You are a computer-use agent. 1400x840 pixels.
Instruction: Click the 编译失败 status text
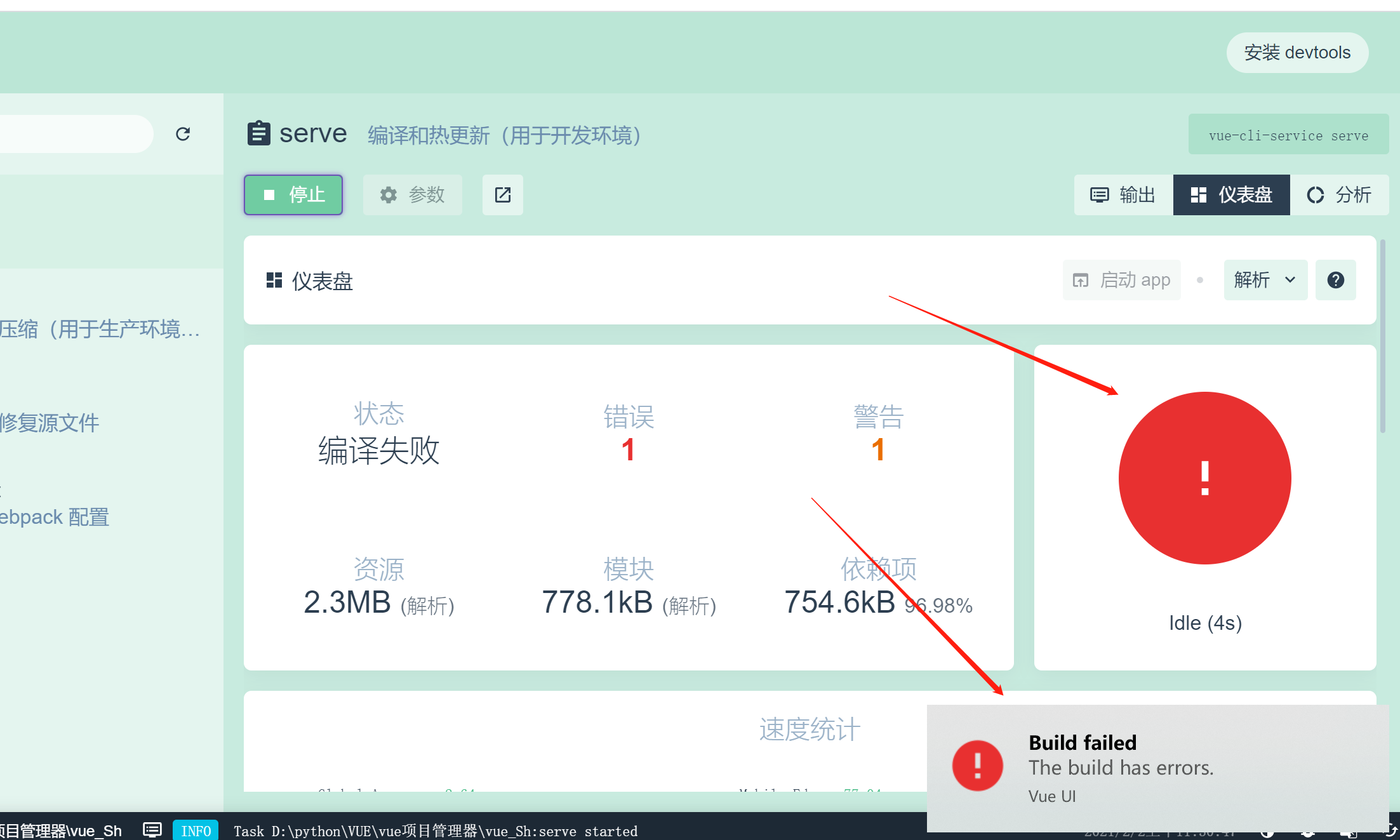pos(378,451)
